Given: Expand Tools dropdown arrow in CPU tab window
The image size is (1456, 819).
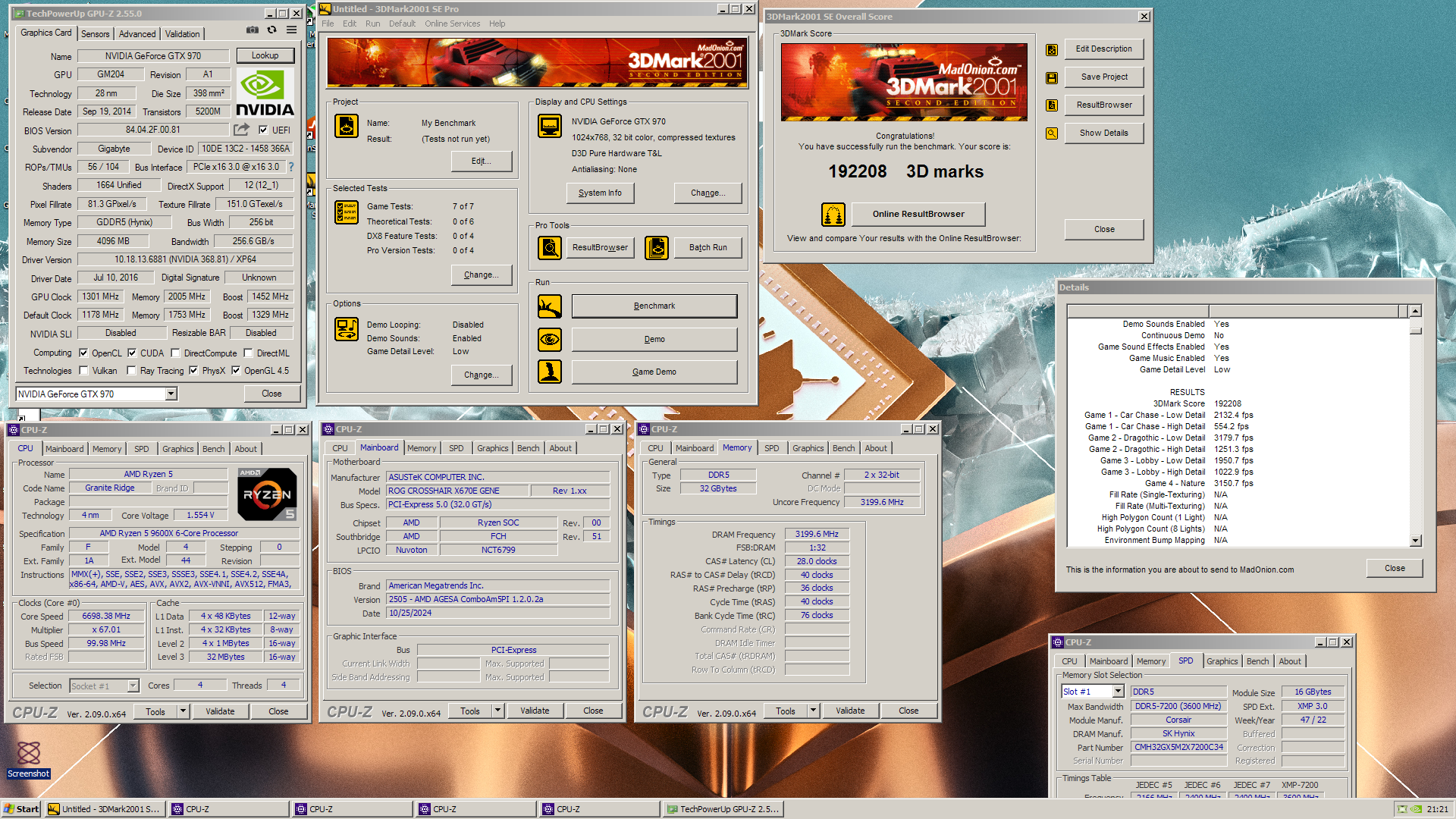Looking at the screenshot, I should click(183, 711).
